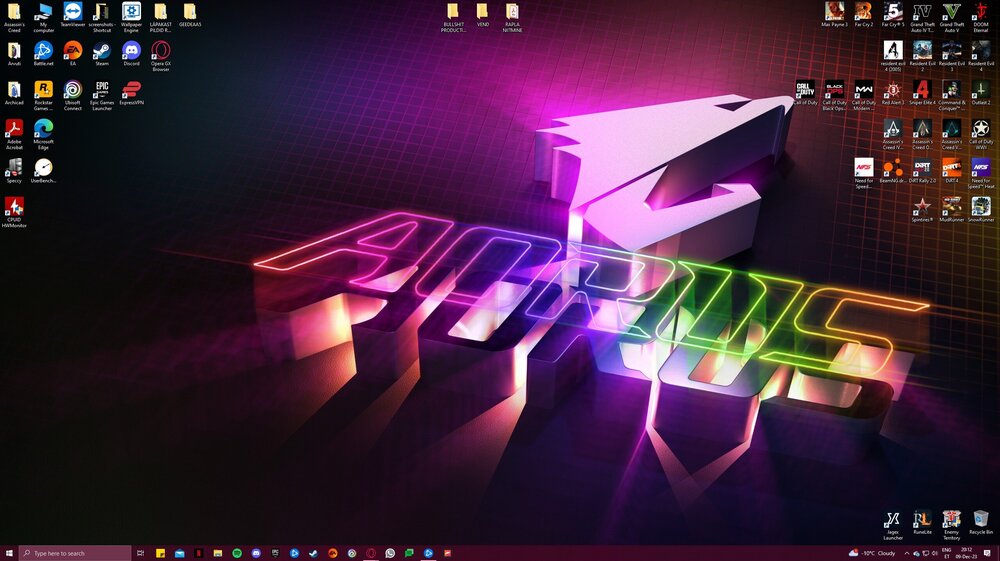Screen dimensions: 1000x561
Task: Open the GEEDEAAS desktop folder
Action: click(x=190, y=15)
